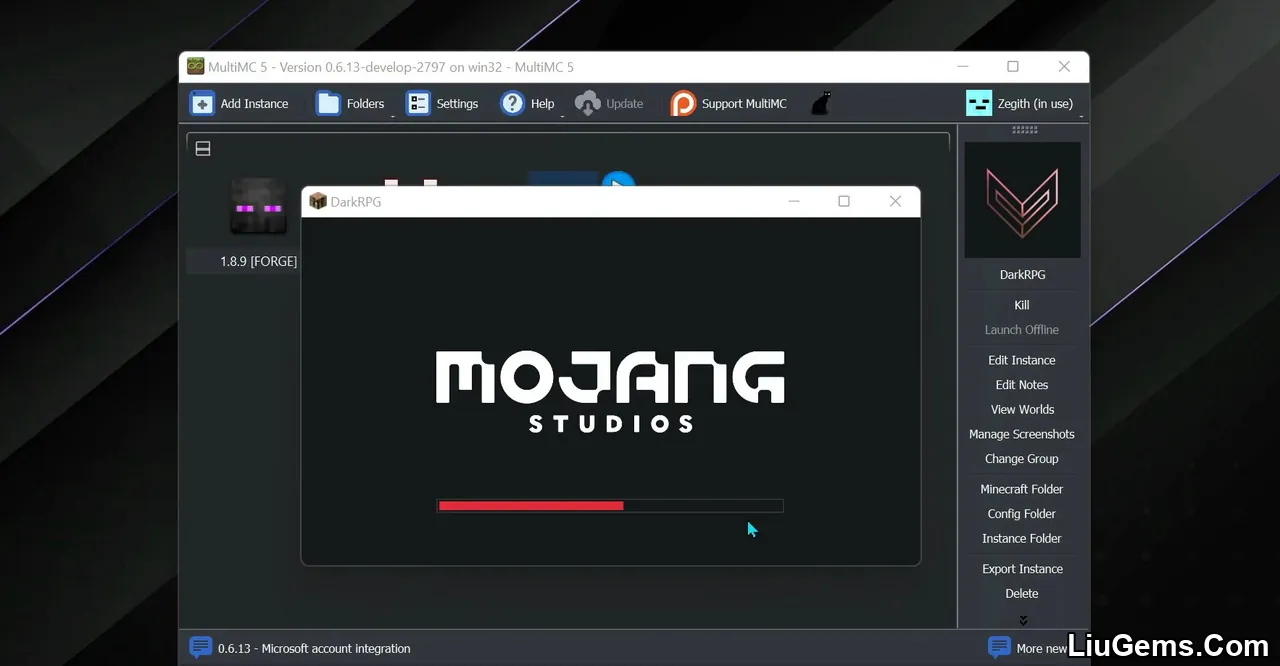Viewport: 1280px width, 666px height.
Task: Click the DarkRPG window crafting table icon
Action: point(318,201)
